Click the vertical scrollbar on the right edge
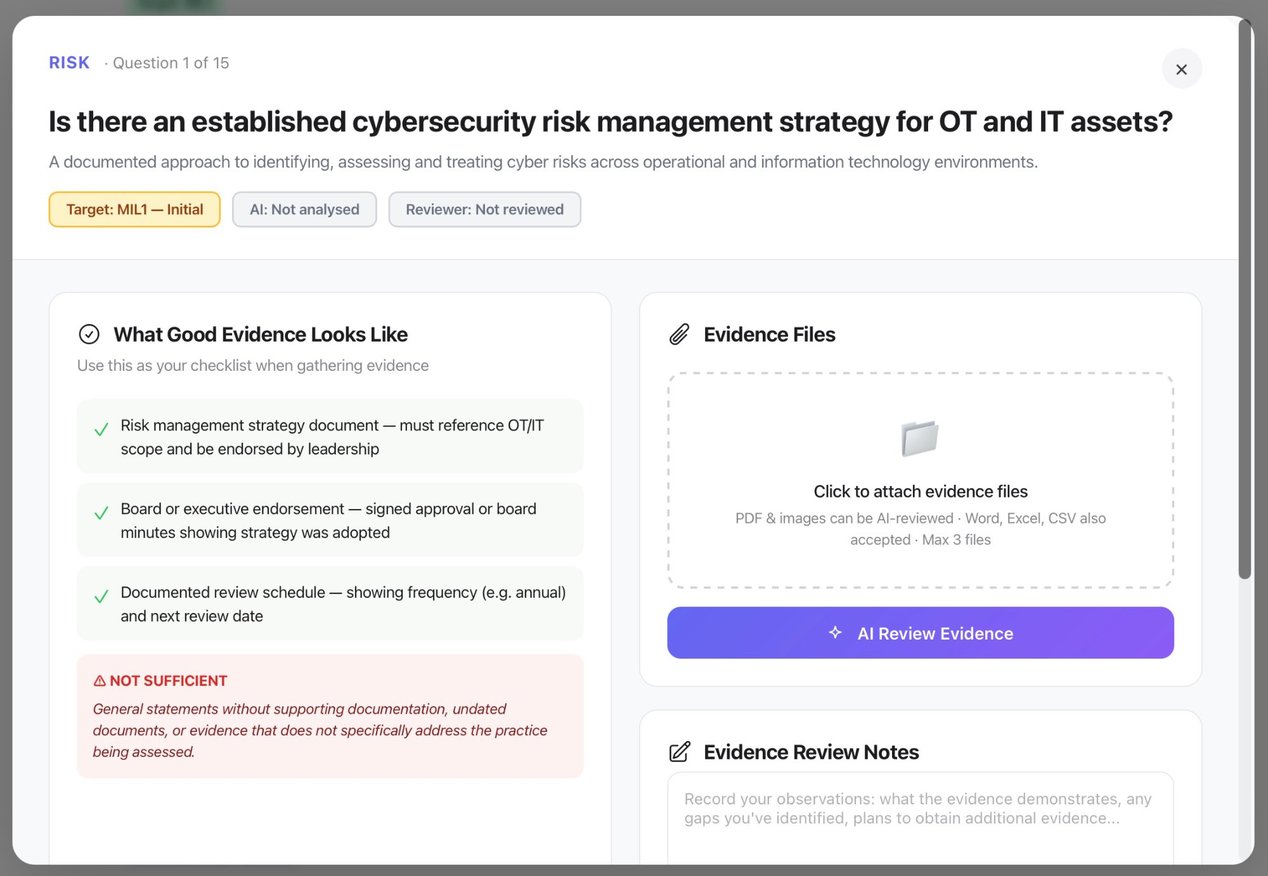The width and height of the screenshot is (1268, 876). pos(1247,300)
